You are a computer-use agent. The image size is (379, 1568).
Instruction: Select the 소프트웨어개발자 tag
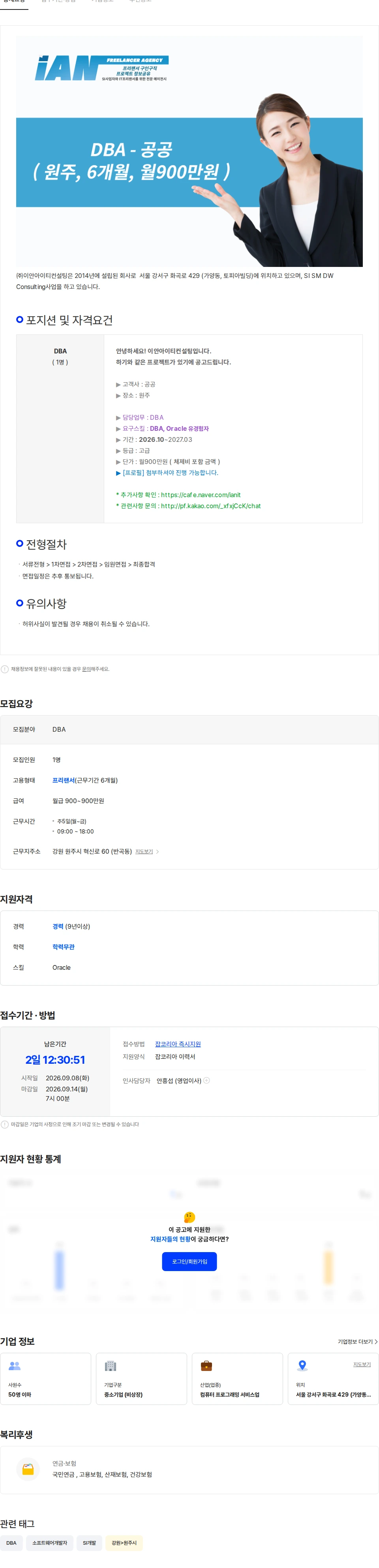[x=50, y=1542]
